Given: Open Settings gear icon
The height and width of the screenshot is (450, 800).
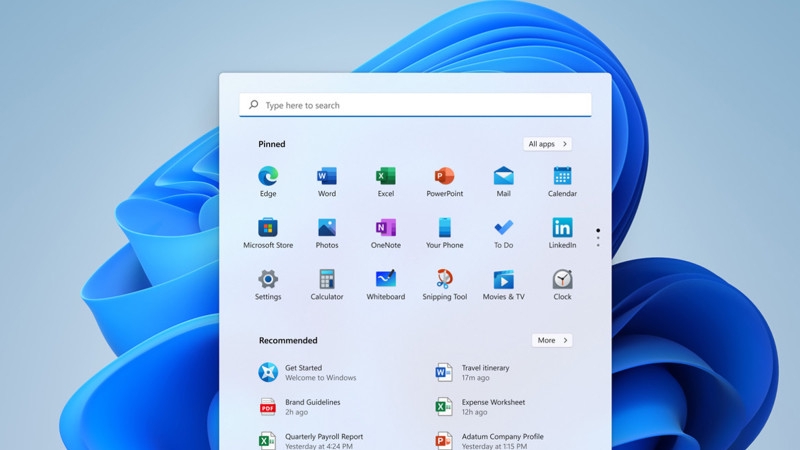Looking at the screenshot, I should coord(268,279).
